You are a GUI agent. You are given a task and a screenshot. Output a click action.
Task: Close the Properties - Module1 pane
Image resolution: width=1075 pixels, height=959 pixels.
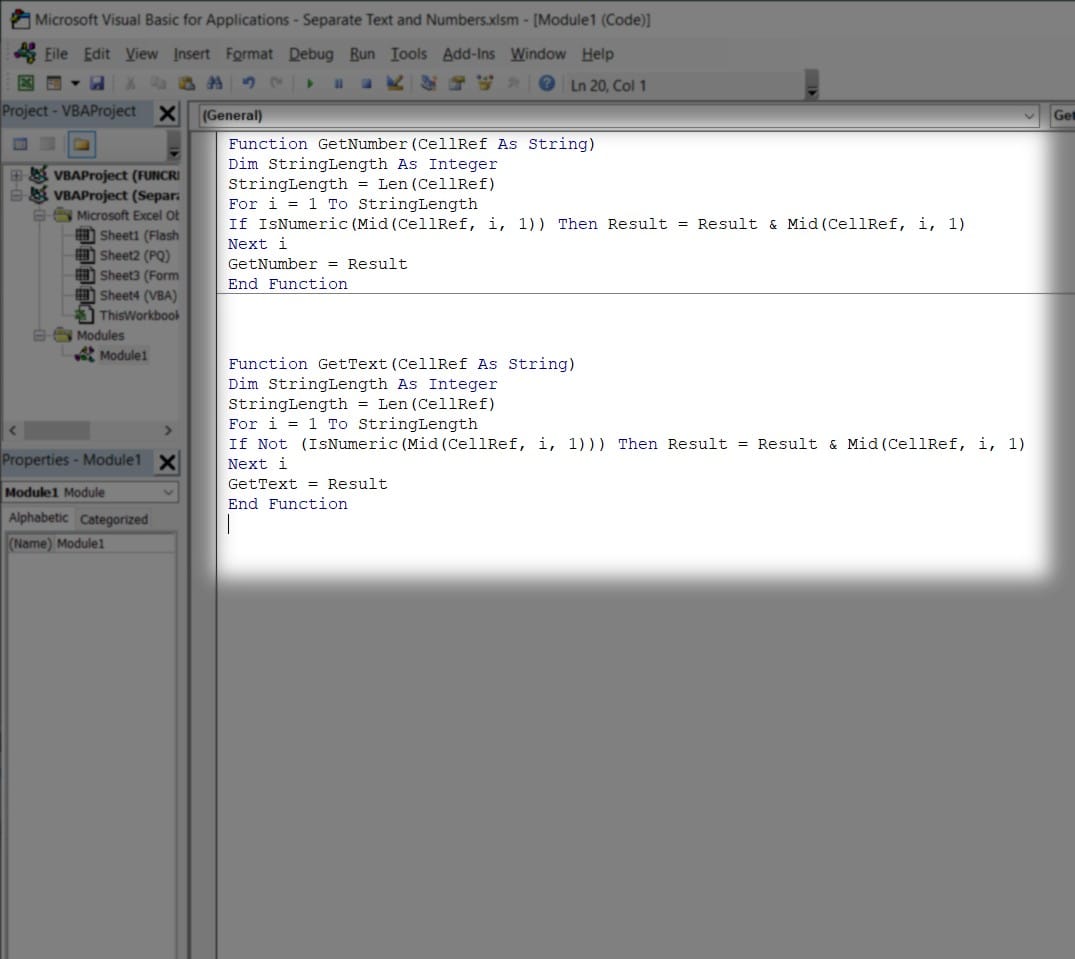pos(167,462)
